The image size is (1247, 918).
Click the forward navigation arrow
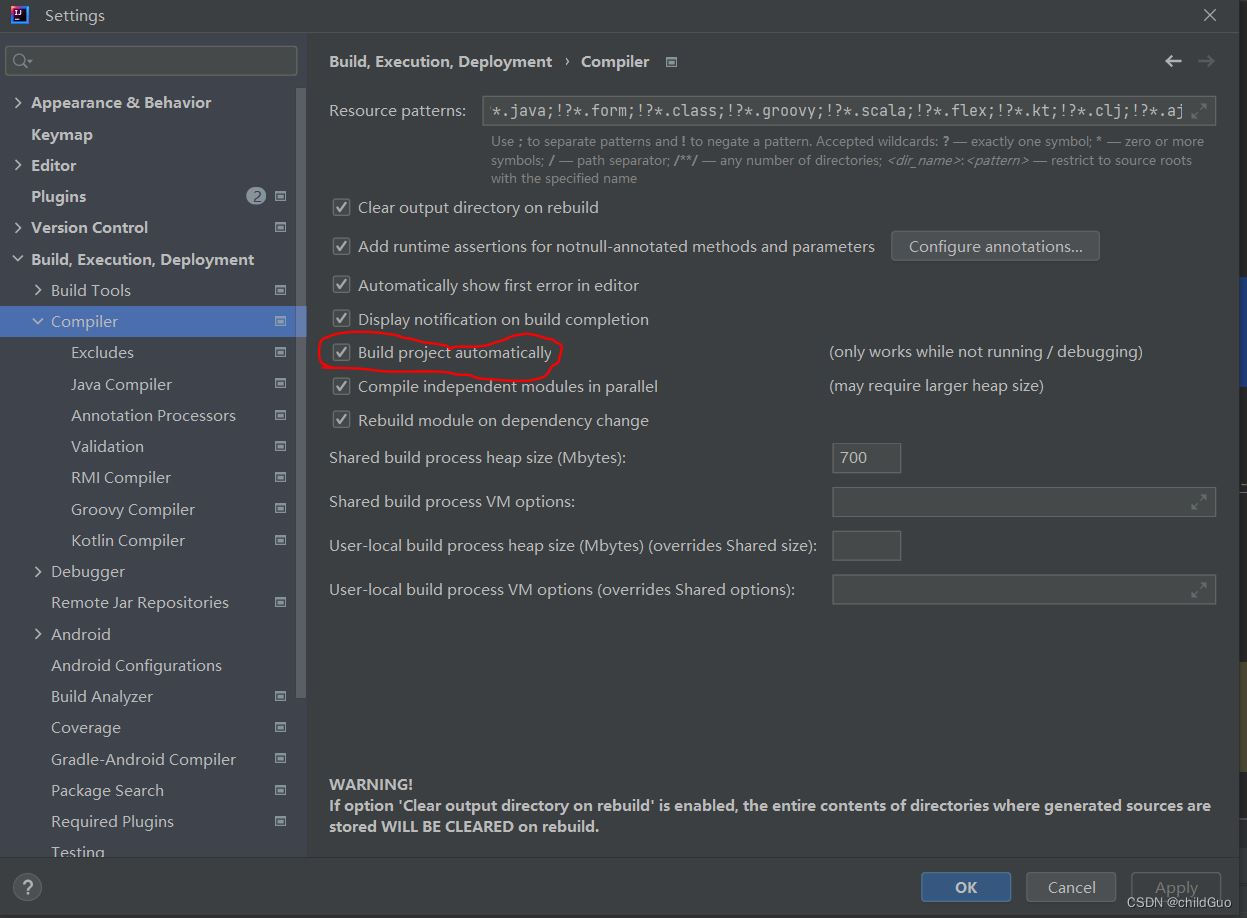point(1206,61)
